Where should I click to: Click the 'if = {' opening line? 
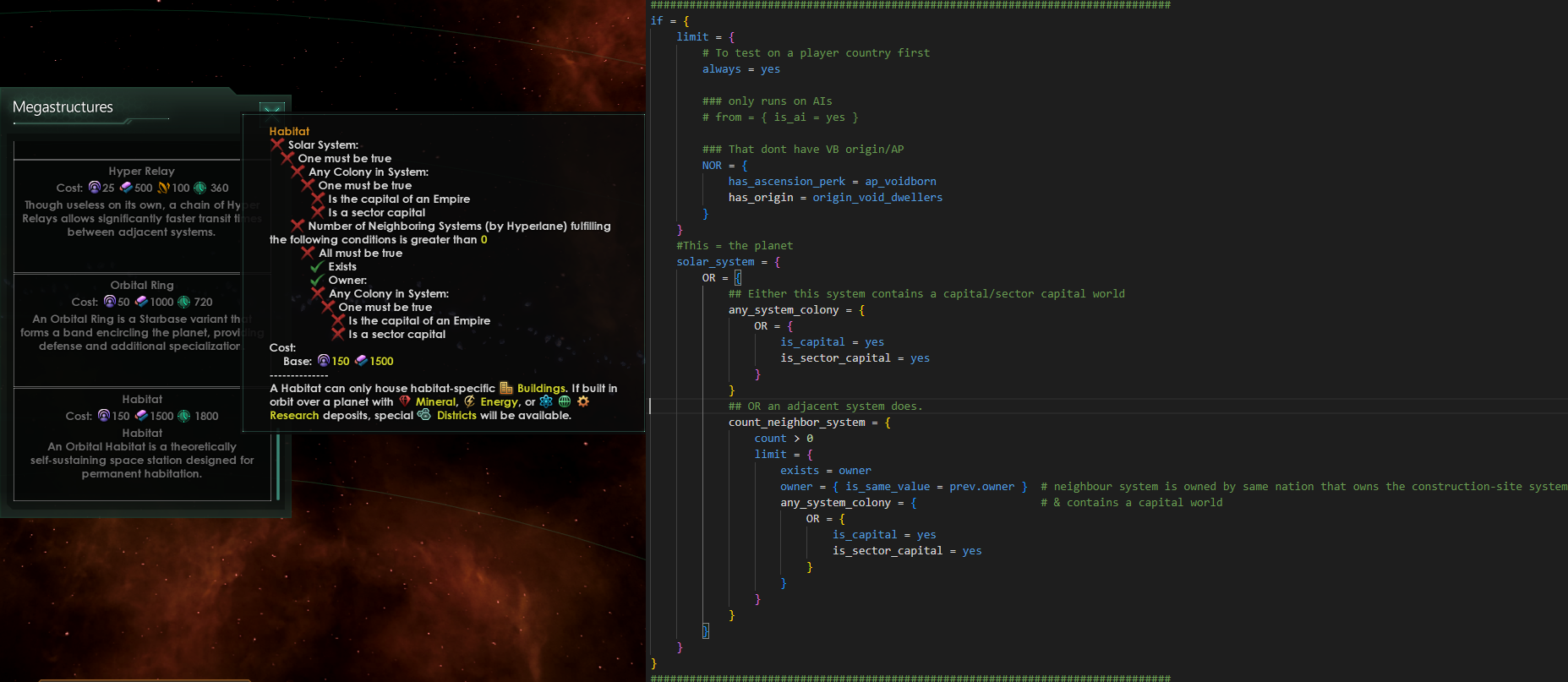click(670, 20)
